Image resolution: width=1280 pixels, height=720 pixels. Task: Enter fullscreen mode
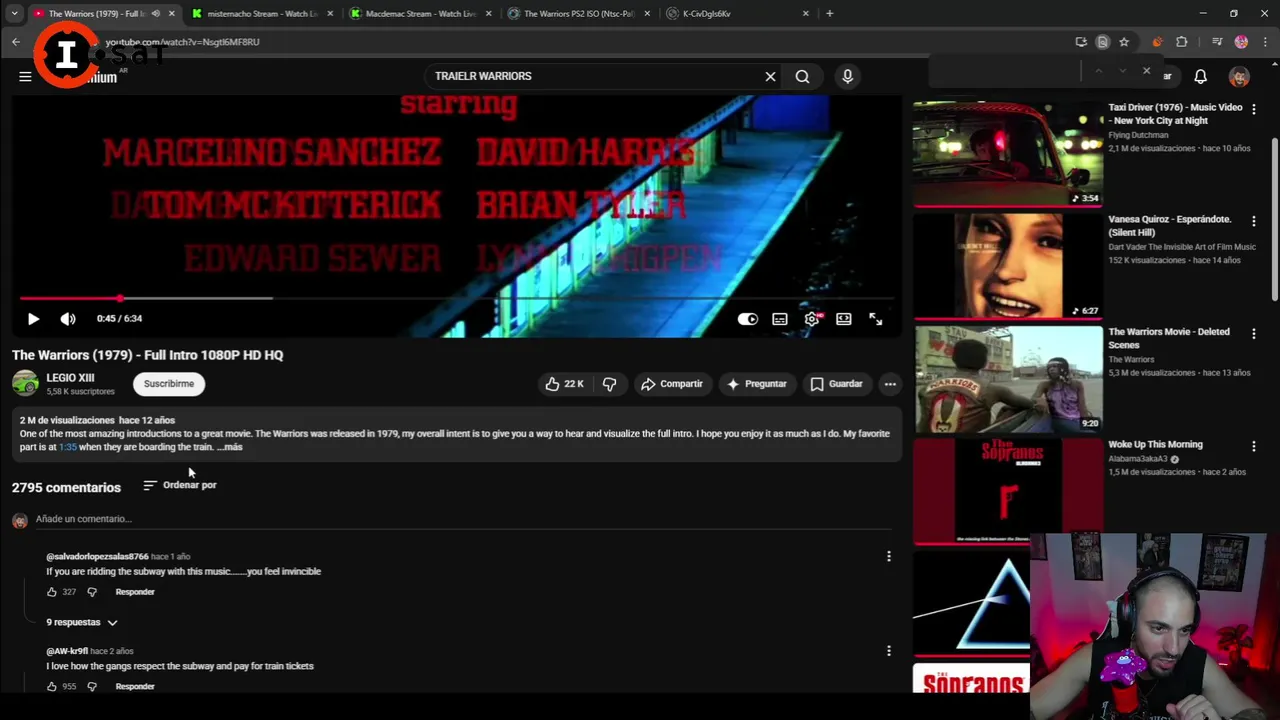point(876,319)
